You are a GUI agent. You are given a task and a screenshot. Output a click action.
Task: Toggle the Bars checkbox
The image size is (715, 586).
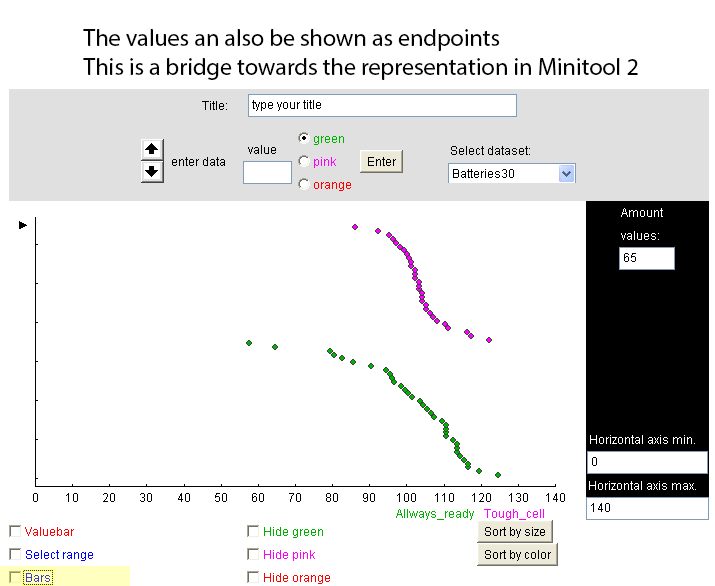[15, 577]
